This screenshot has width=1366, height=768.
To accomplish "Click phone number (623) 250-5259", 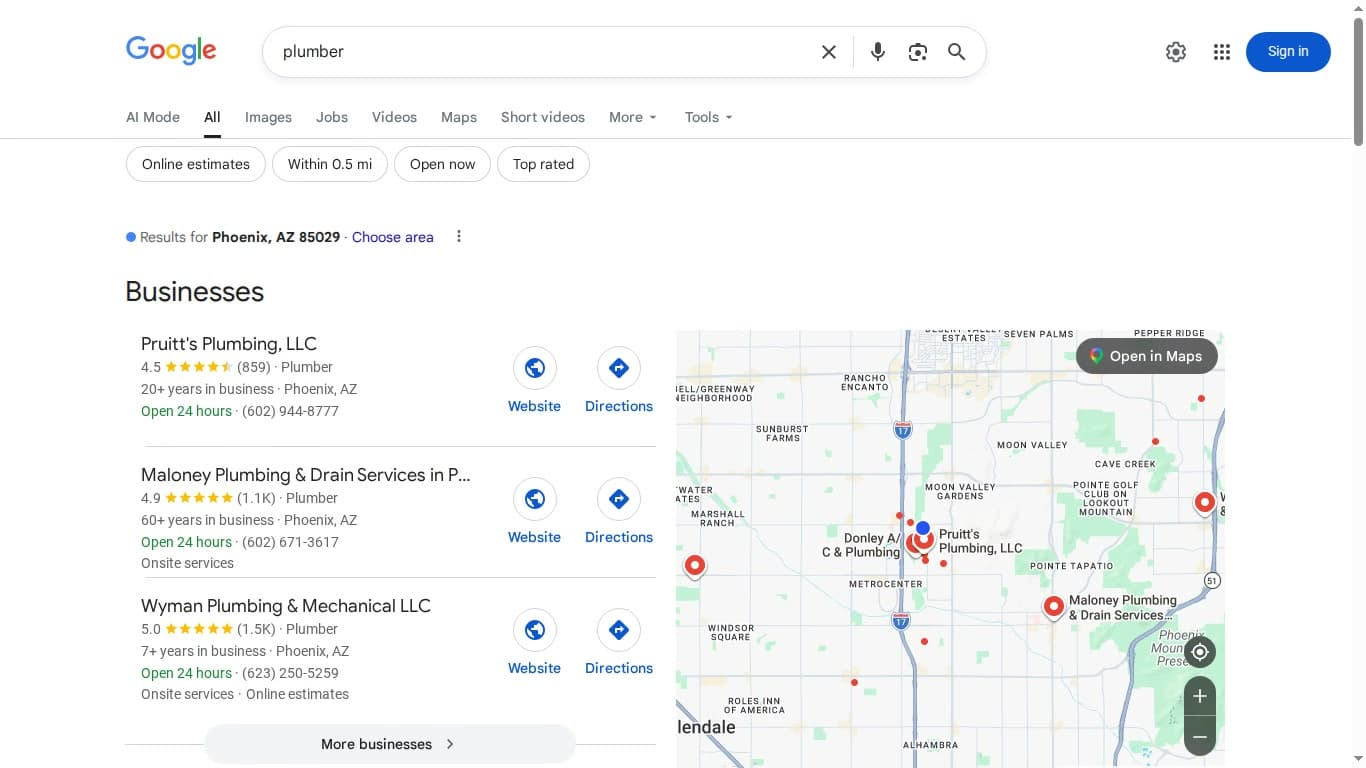I will [291, 673].
